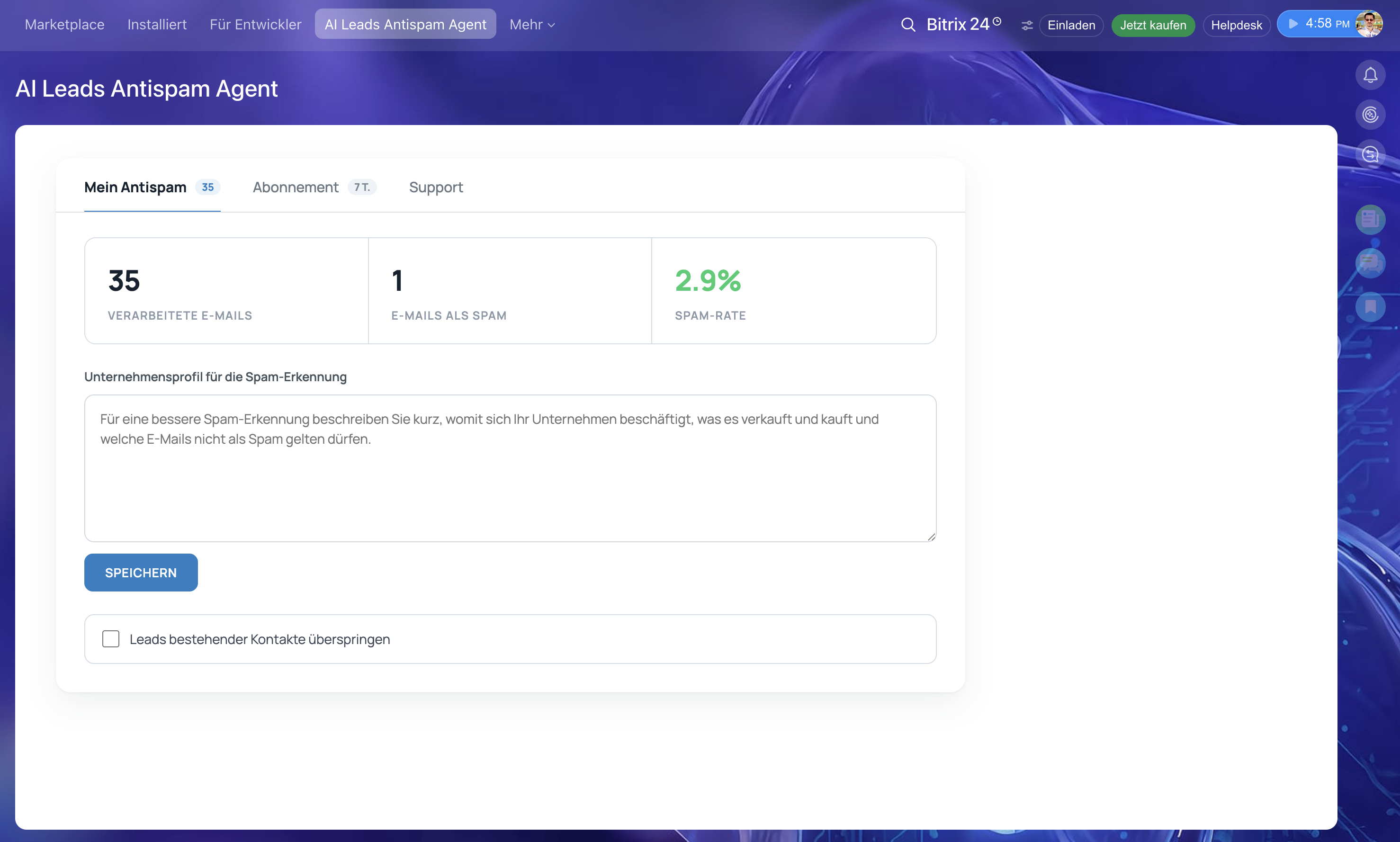Click the AI Leads Antispam Agent page title

[146, 89]
